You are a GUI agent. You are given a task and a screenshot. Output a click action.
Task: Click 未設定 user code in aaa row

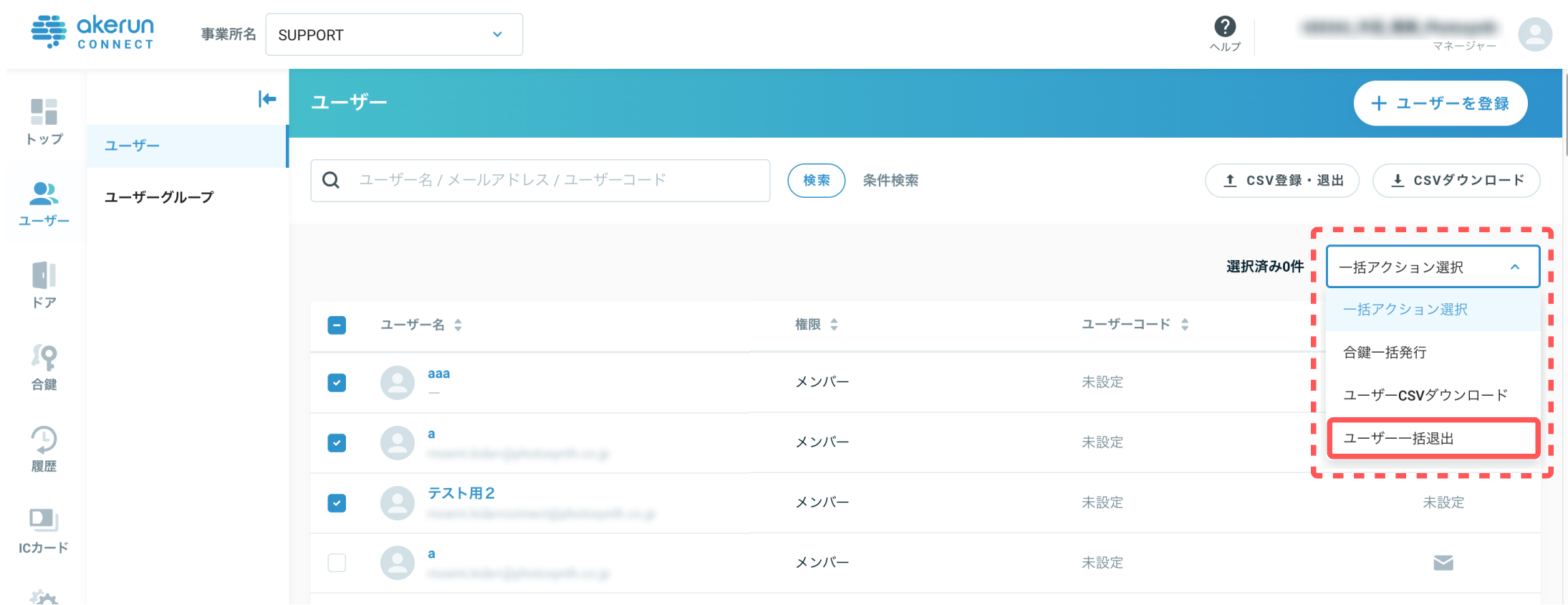point(1102,382)
